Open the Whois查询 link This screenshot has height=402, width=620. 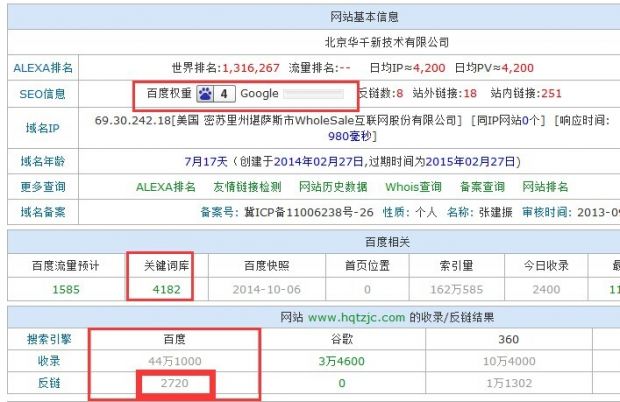(x=413, y=187)
